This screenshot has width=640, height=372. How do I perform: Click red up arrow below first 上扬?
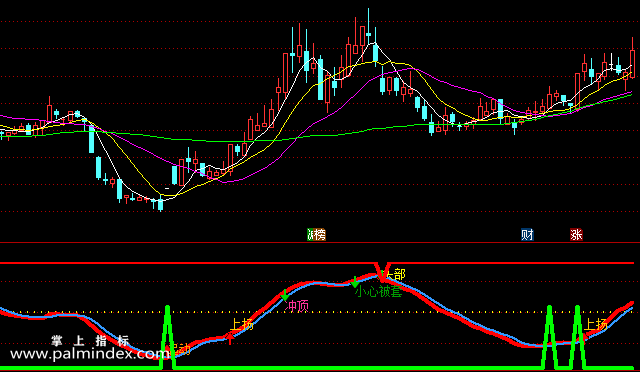pyautogui.click(x=230, y=338)
